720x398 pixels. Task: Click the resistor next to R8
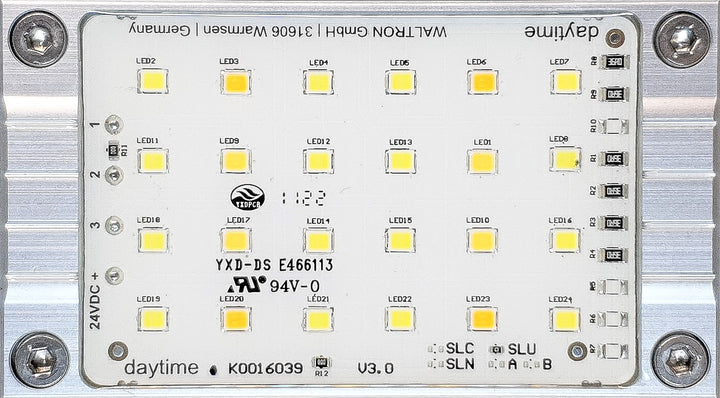pos(614,62)
